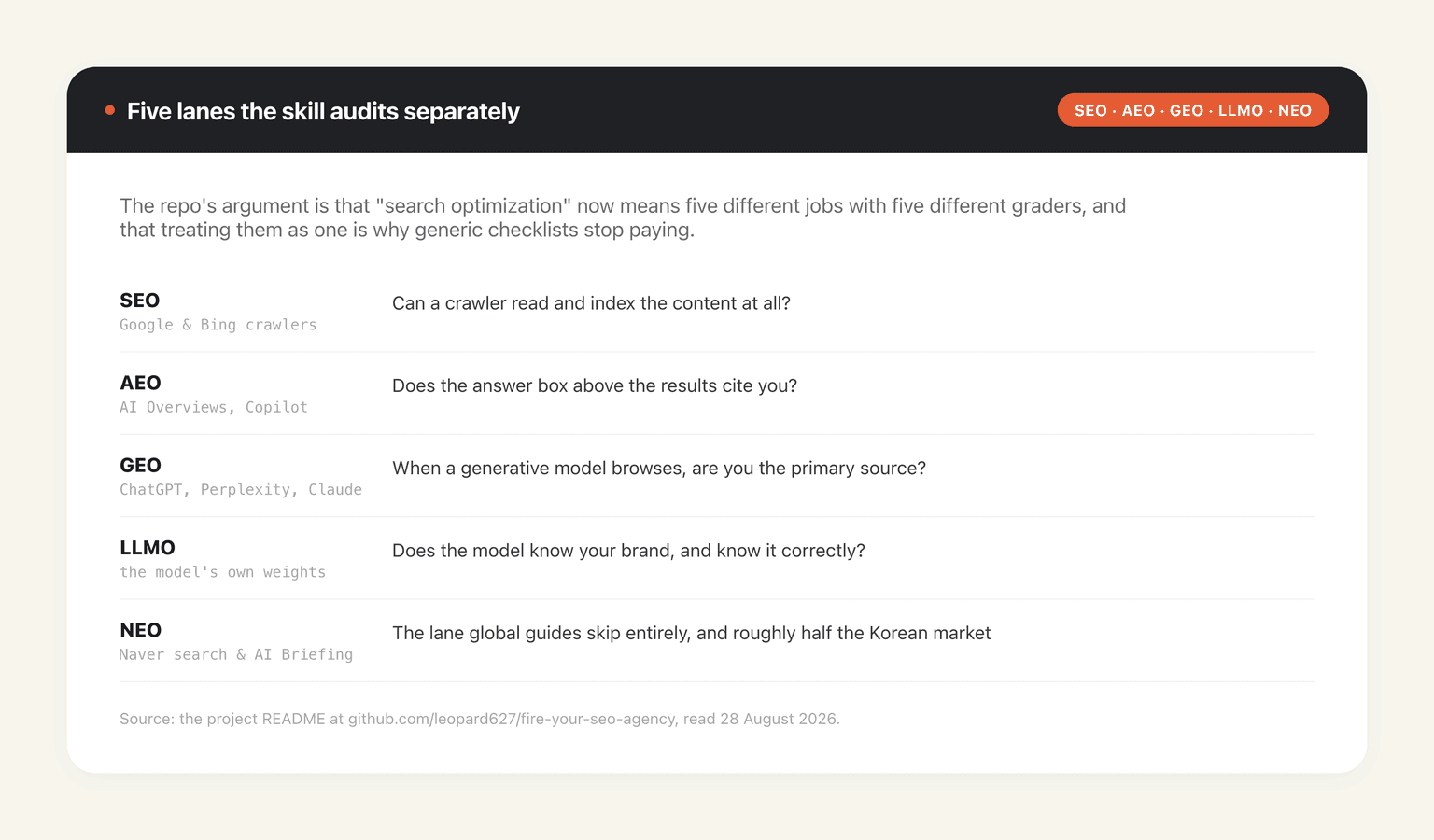Click the LLMO lane label
Screen dimensions: 1434x840
(x=148, y=548)
